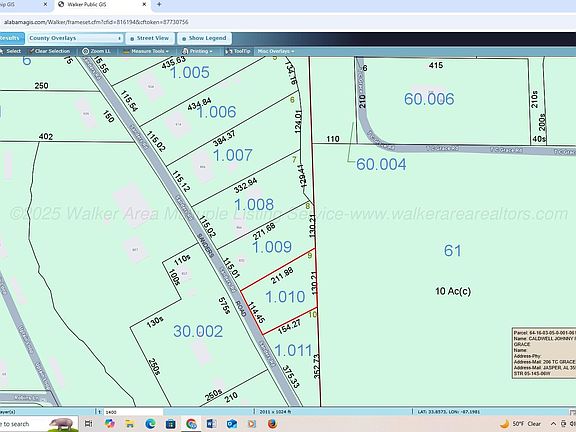Click parcel label 1.007

[233, 155]
